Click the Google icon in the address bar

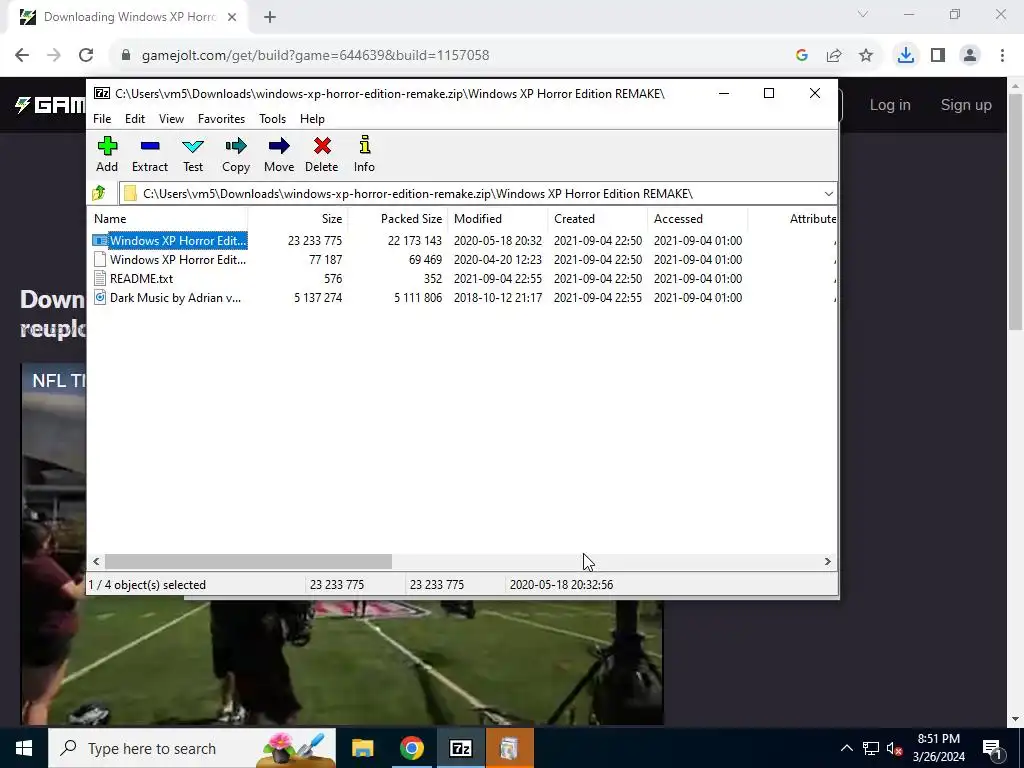pos(802,56)
